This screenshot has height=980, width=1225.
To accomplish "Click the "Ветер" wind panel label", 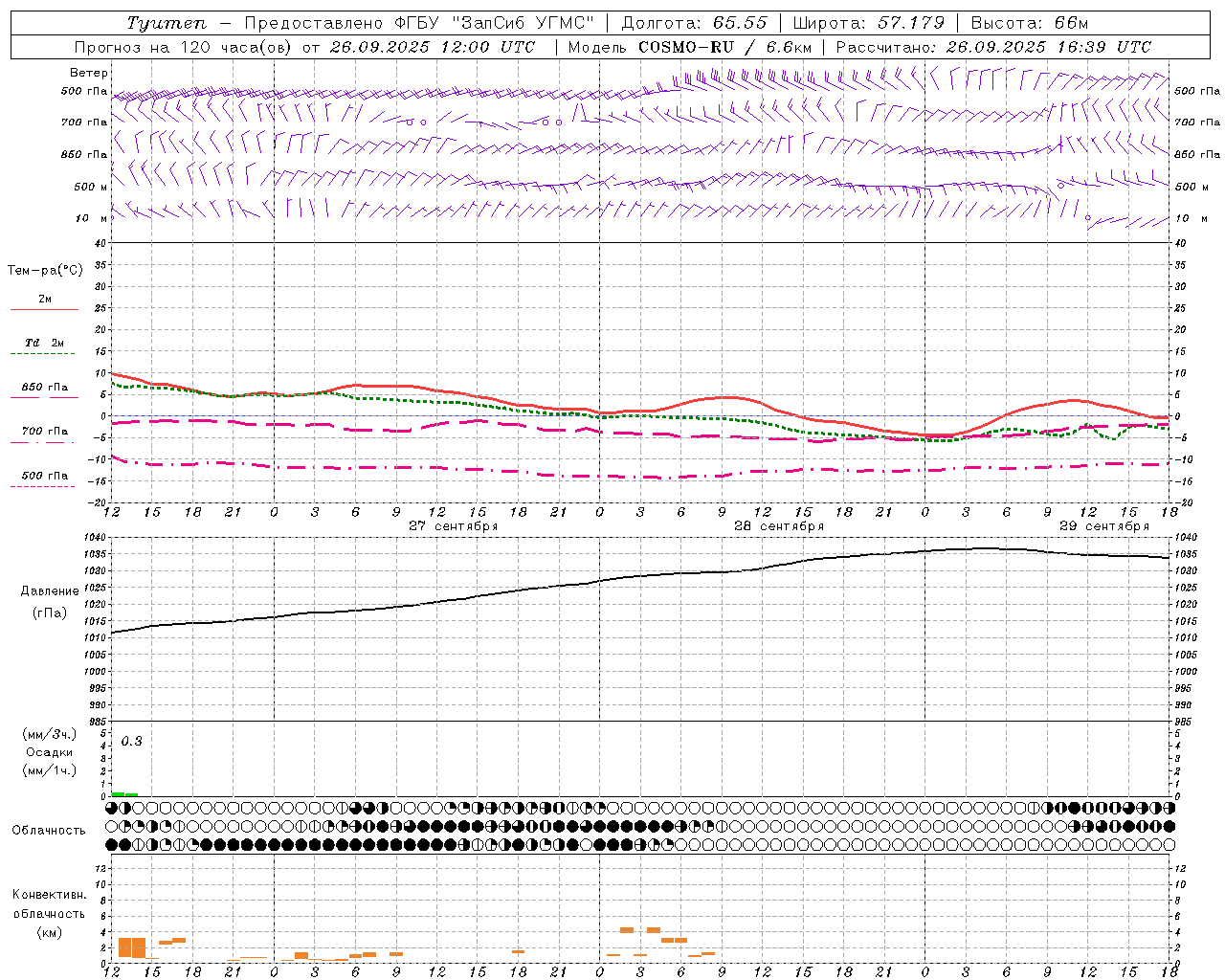I will point(89,73).
